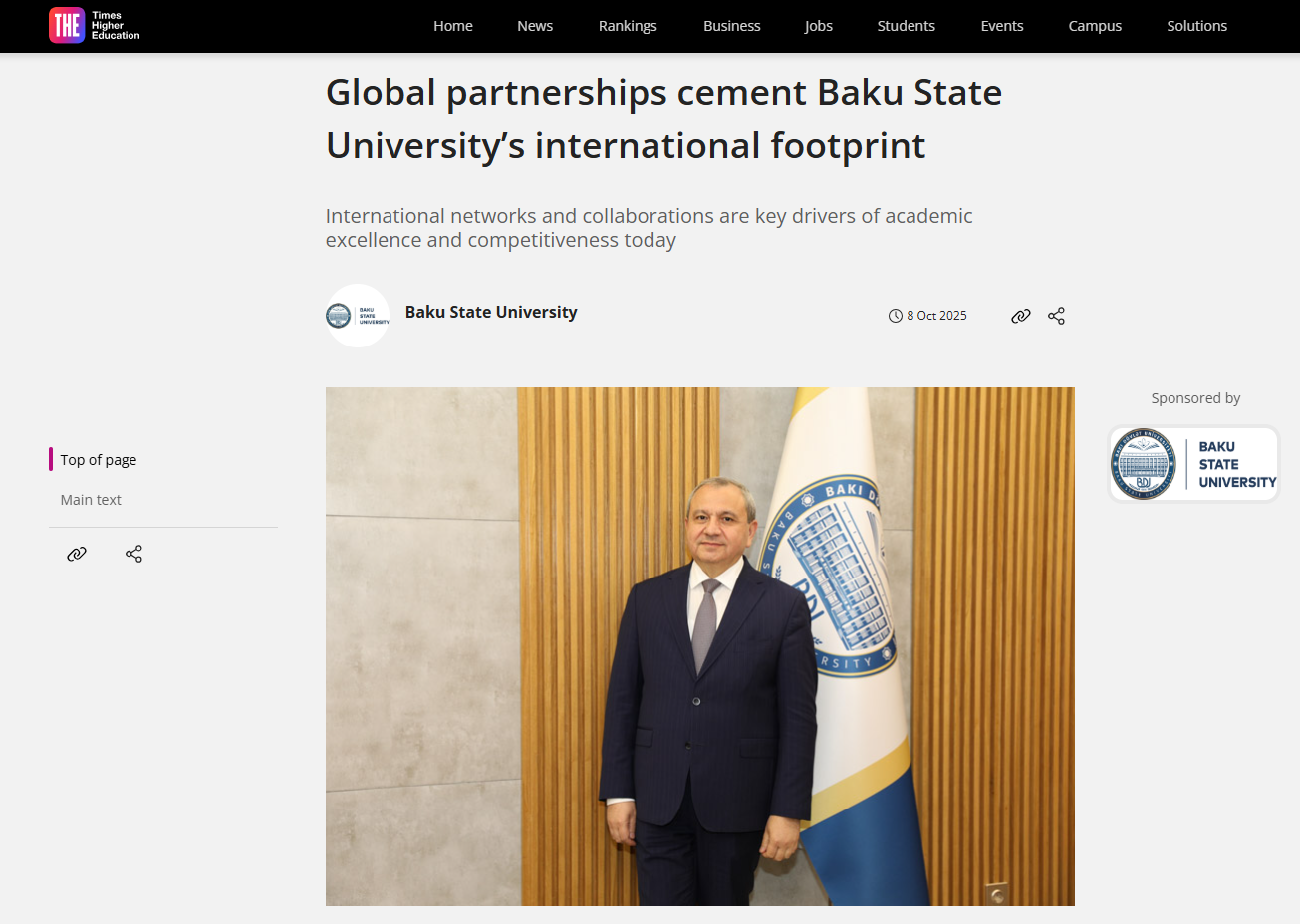The image size is (1300, 924).
Task: Navigate to the Campus section
Action: (x=1095, y=26)
